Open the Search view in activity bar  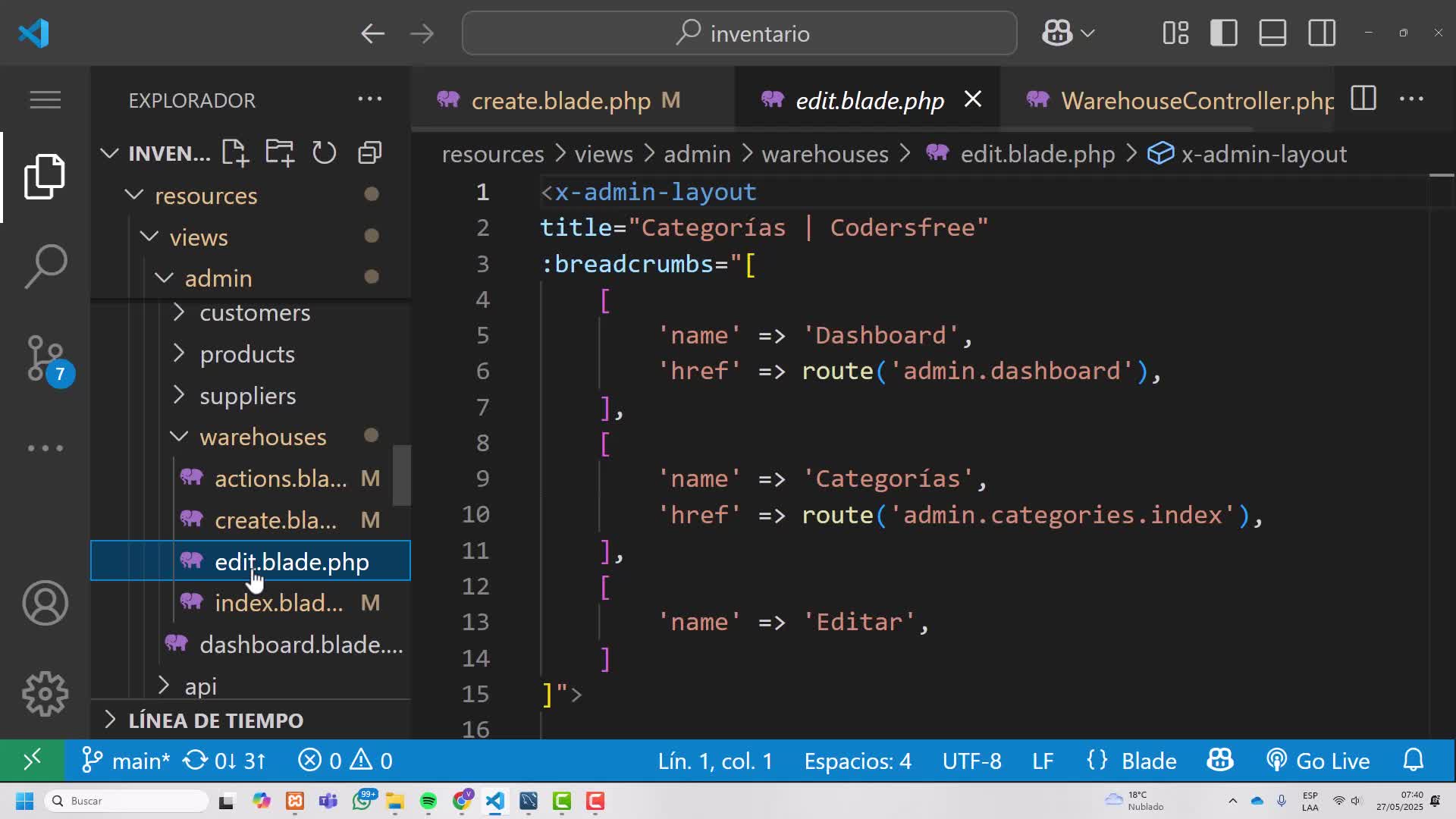(x=45, y=266)
